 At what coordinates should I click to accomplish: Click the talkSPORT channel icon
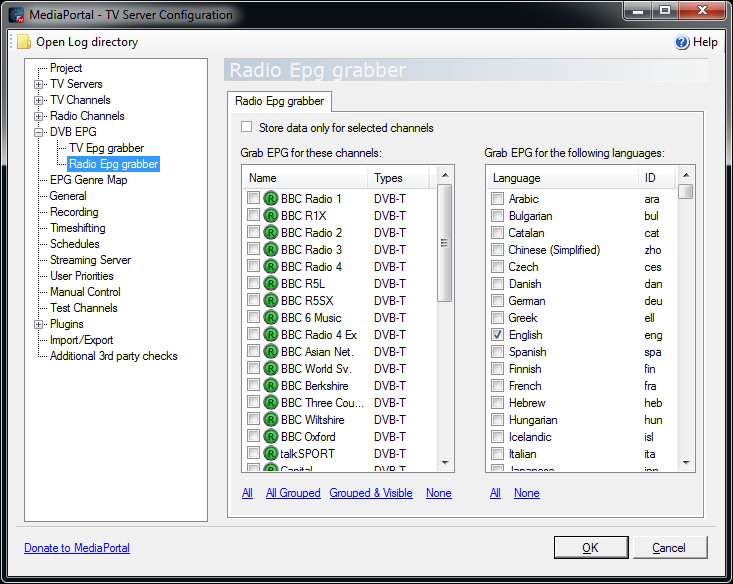coord(271,454)
